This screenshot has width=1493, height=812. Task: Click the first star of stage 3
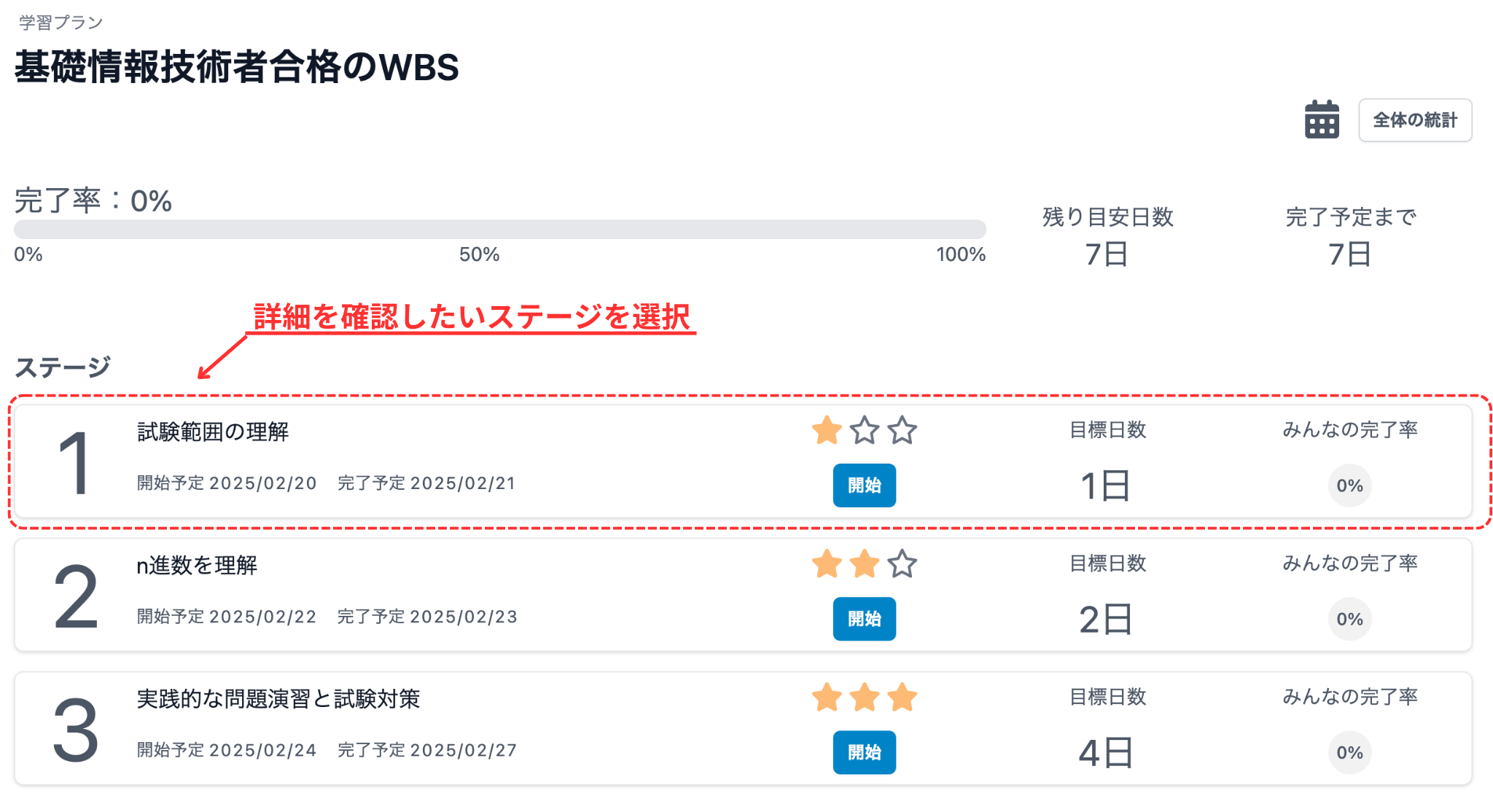pos(827,697)
